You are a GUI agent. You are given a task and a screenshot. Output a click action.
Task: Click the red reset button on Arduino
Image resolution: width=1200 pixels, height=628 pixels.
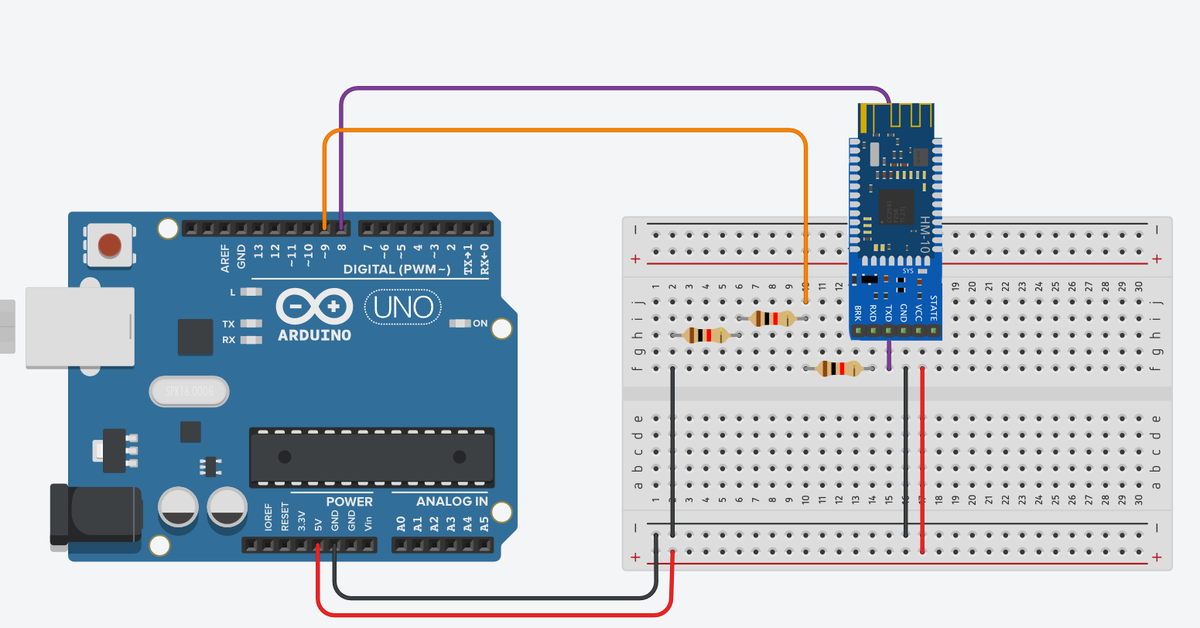coord(112,245)
